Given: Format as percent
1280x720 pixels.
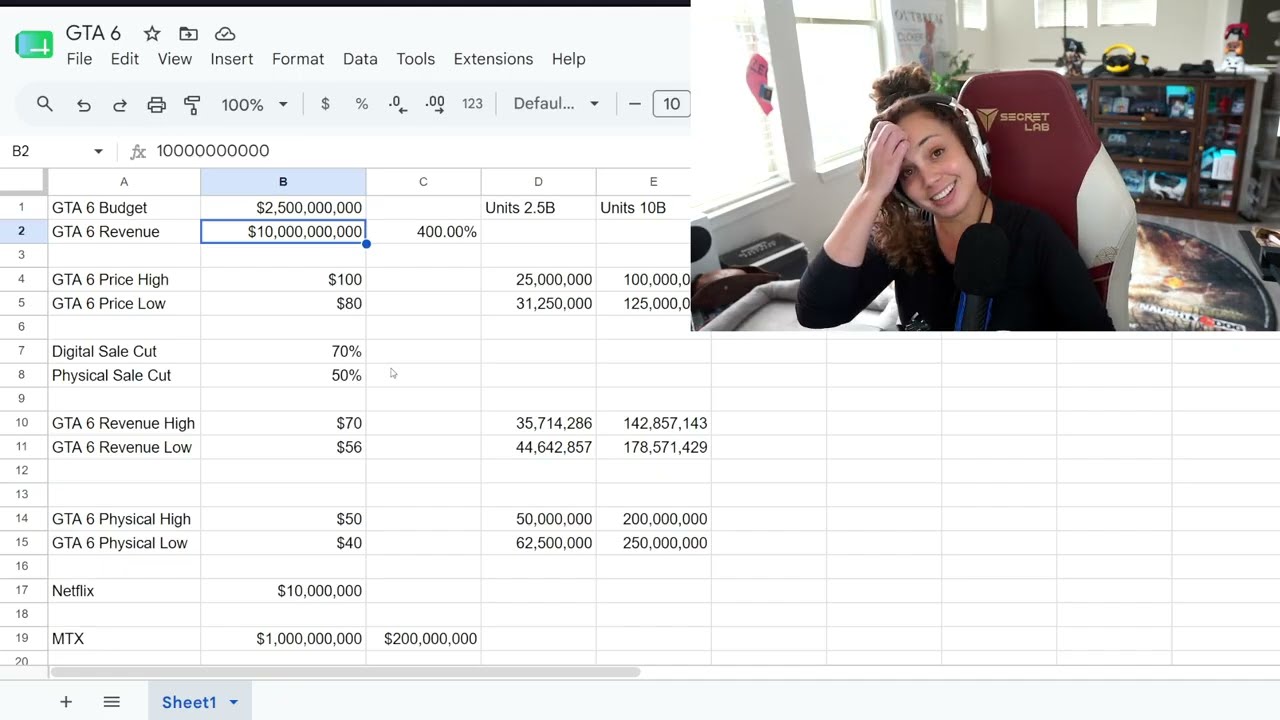Looking at the screenshot, I should [362, 104].
